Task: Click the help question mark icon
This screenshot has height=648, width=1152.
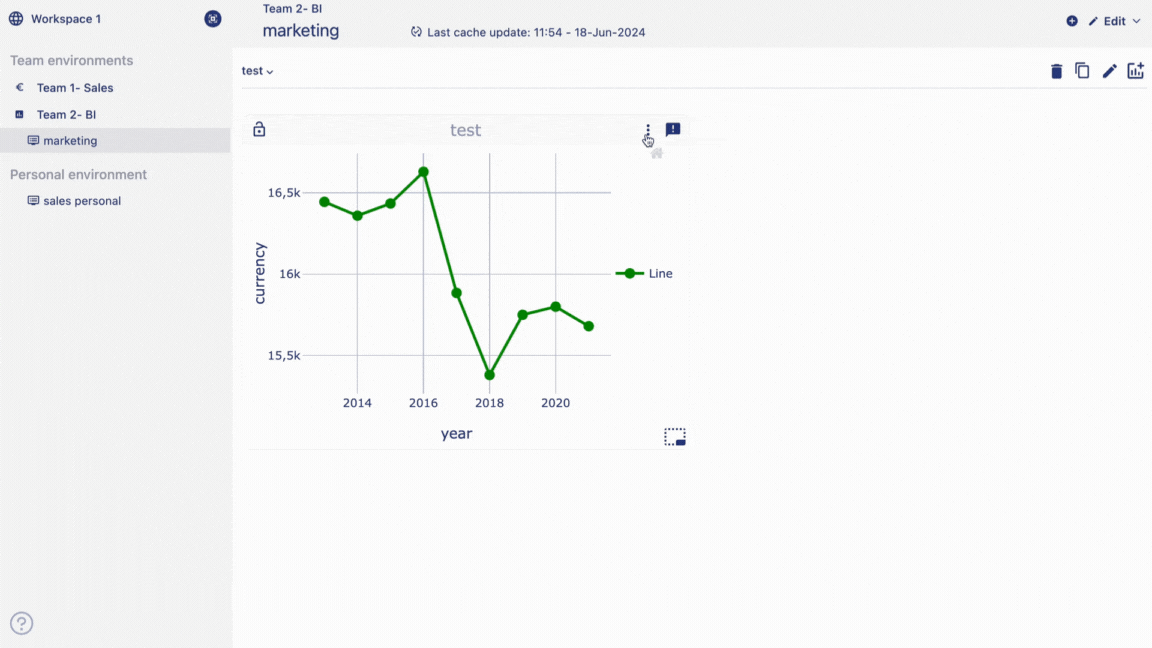Action: tap(21, 623)
